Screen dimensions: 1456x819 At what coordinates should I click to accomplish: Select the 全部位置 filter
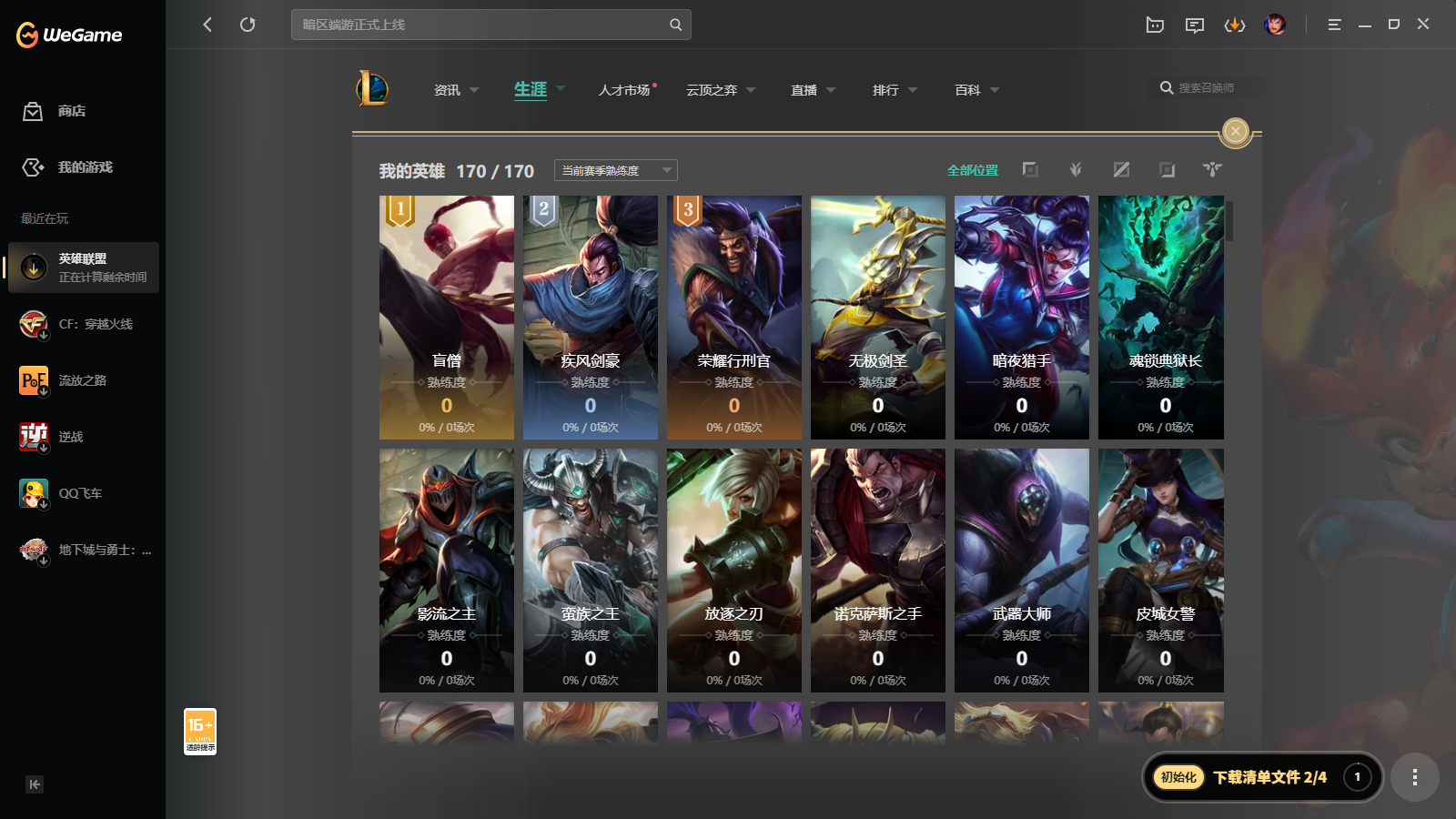pos(972,170)
